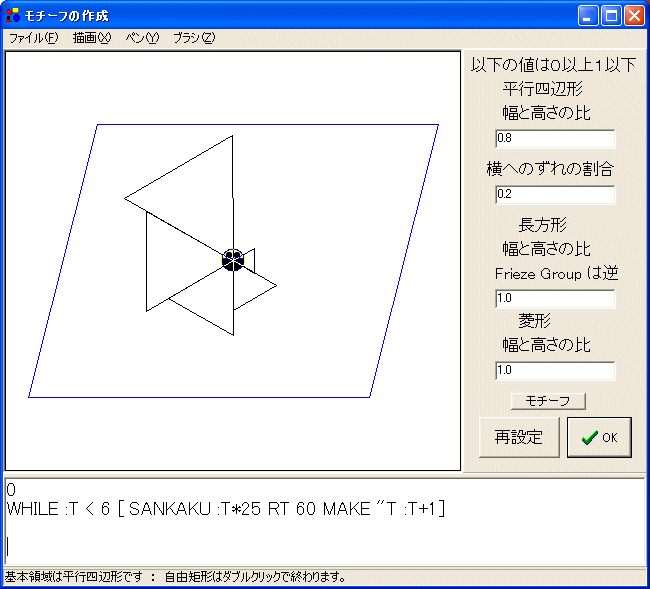
Task: Click the 平行四辺形 ratio field showing 0.8
Action: [x=555, y=138]
